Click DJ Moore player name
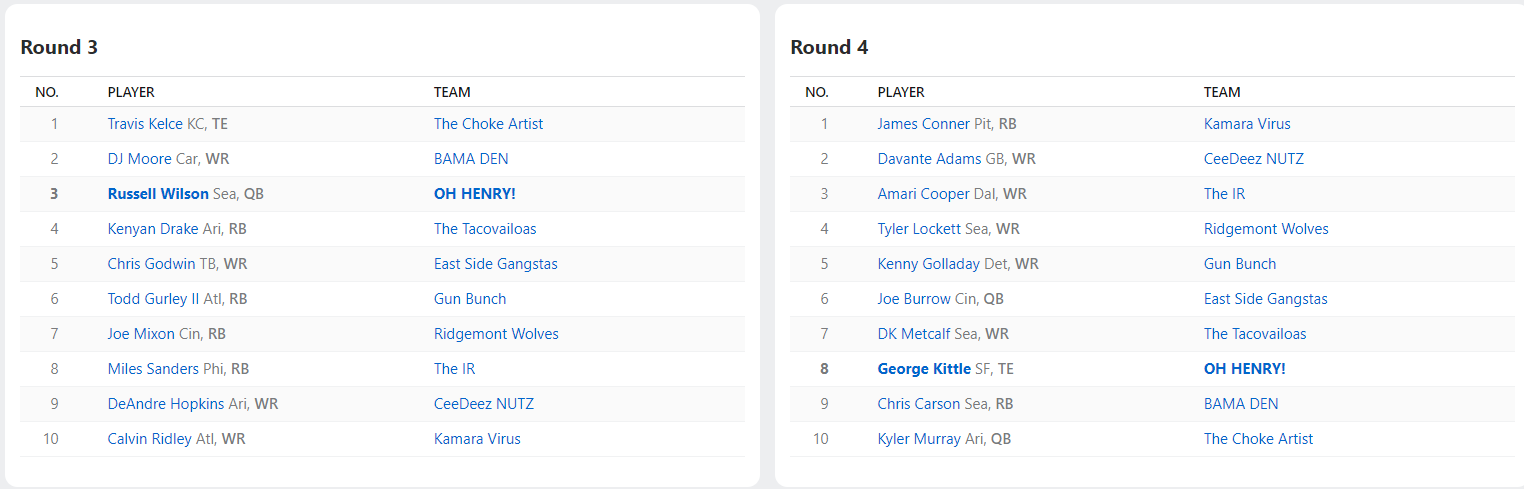This screenshot has height=489, width=1524. point(139,159)
